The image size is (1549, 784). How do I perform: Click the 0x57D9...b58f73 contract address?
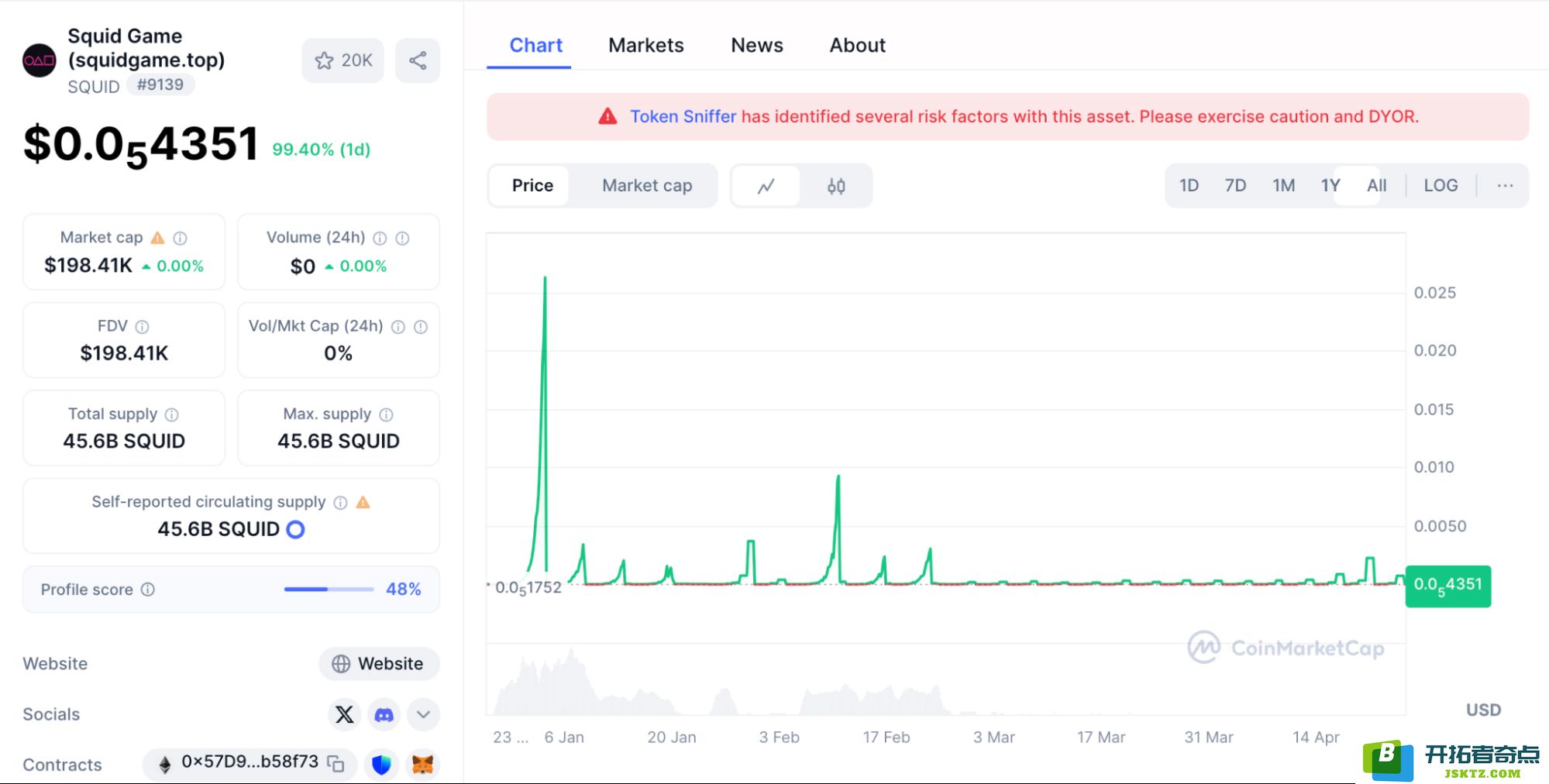coord(250,762)
